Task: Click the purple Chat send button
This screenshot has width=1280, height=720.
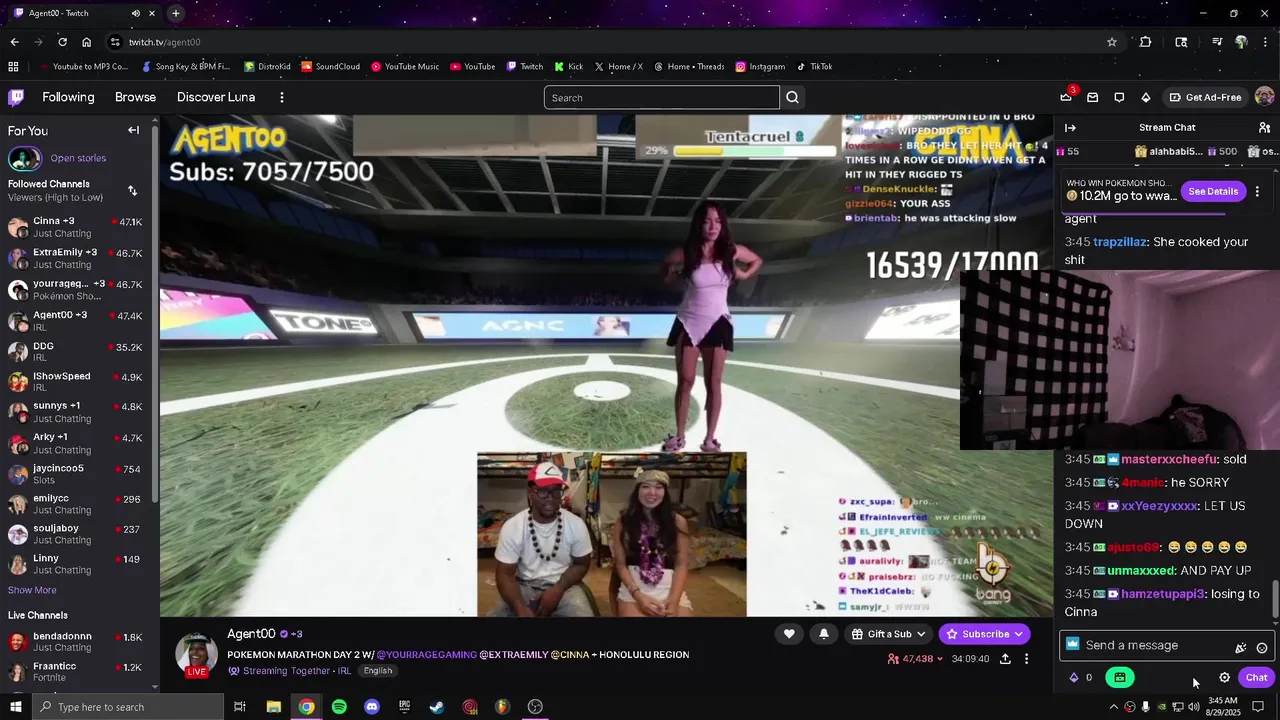Action: coord(1256,677)
